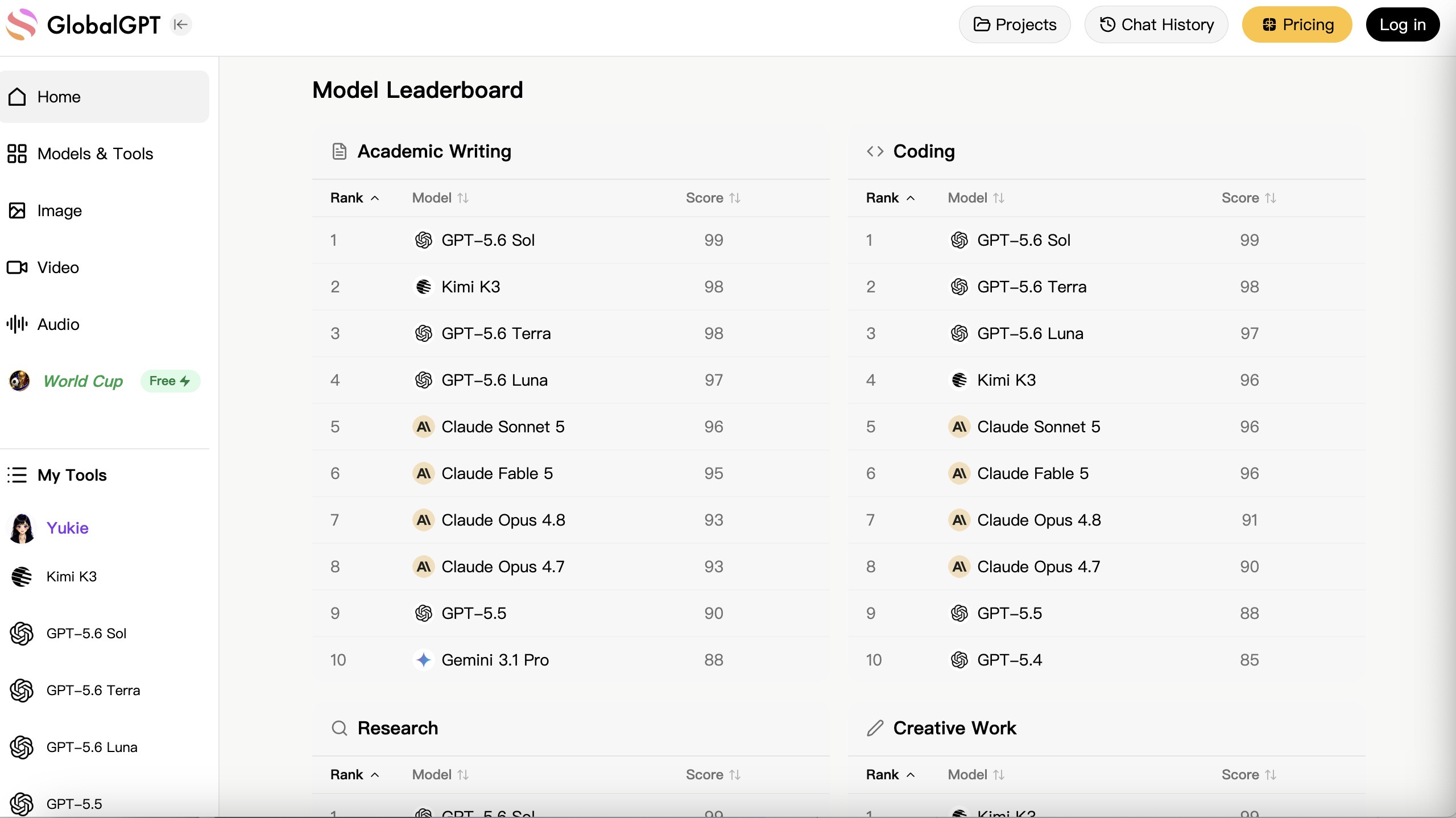Screen dimensions: 1456x818
Task: Select GPT-5.6 Luna icon in My Tools
Action: point(22,747)
